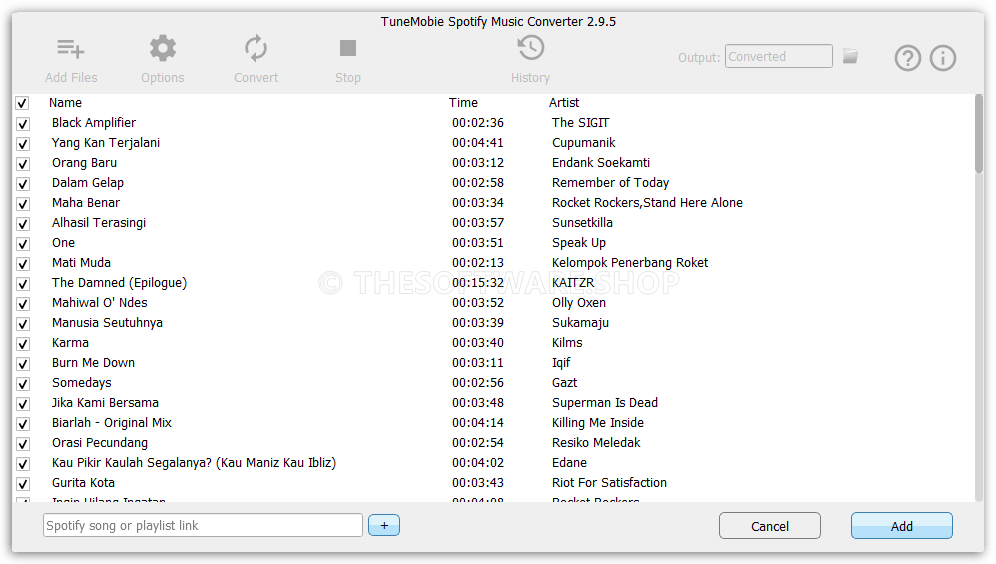The height and width of the screenshot is (564, 996).
Task: Uncheck the Kau Pikir Kaulah Segalanya checkbox
Action: 23,464
